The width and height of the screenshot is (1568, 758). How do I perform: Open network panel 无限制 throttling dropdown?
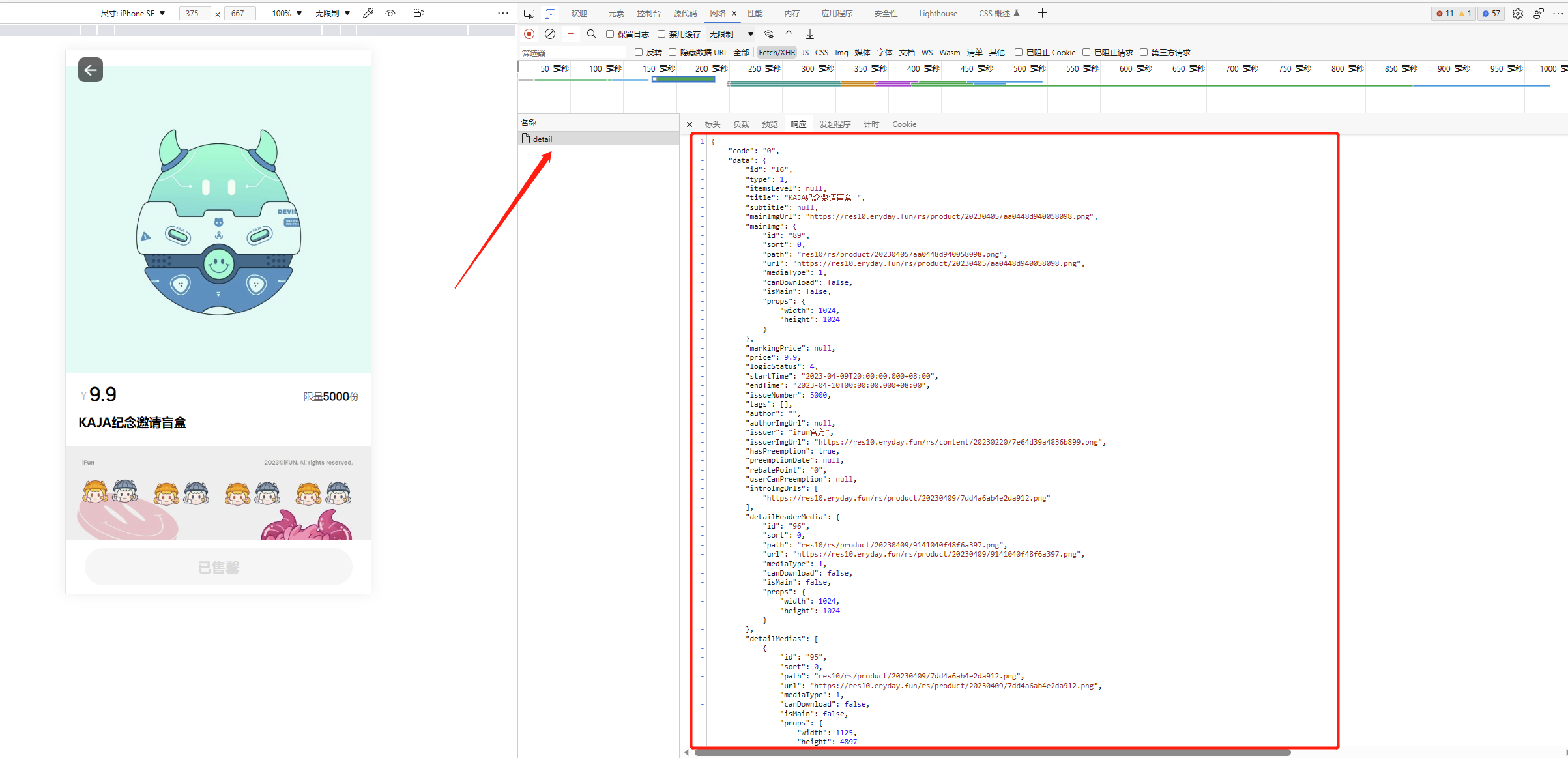pyautogui.click(x=731, y=34)
